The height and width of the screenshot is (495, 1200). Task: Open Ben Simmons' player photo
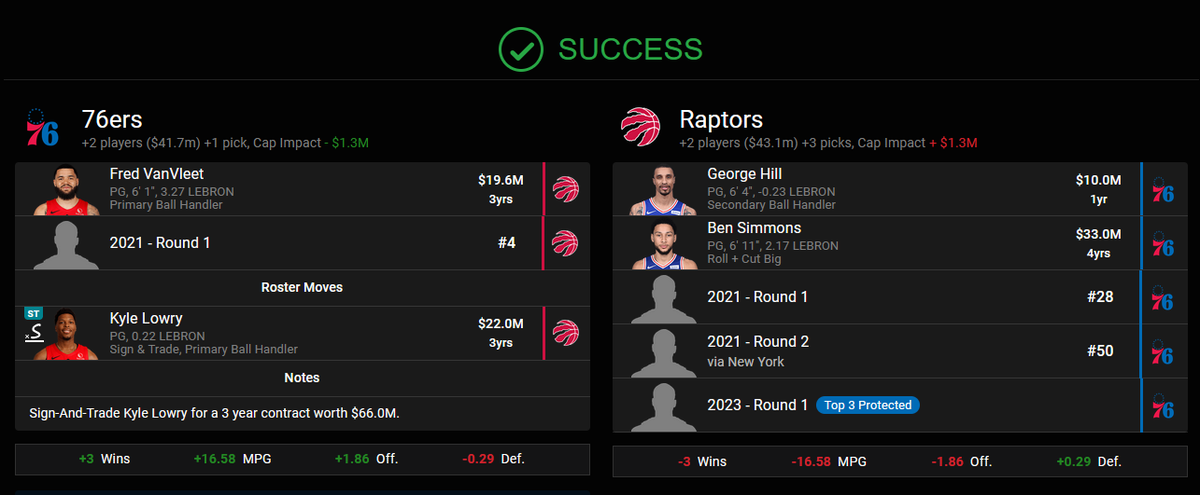pyautogui.click(x=662, y=244)
